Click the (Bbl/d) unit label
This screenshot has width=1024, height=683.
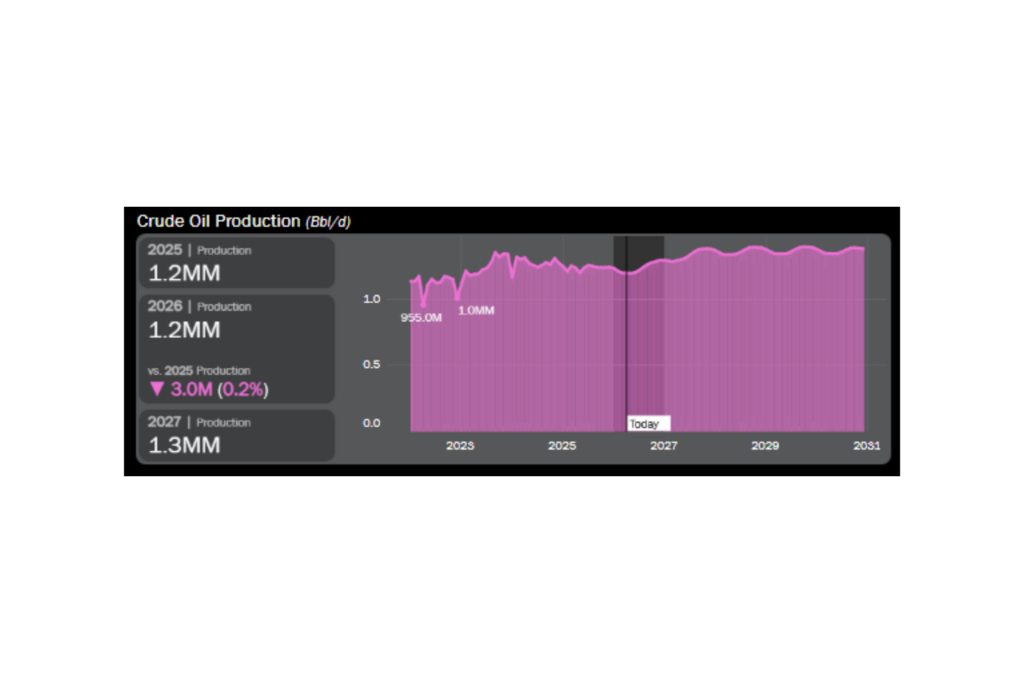coord(328,222)
